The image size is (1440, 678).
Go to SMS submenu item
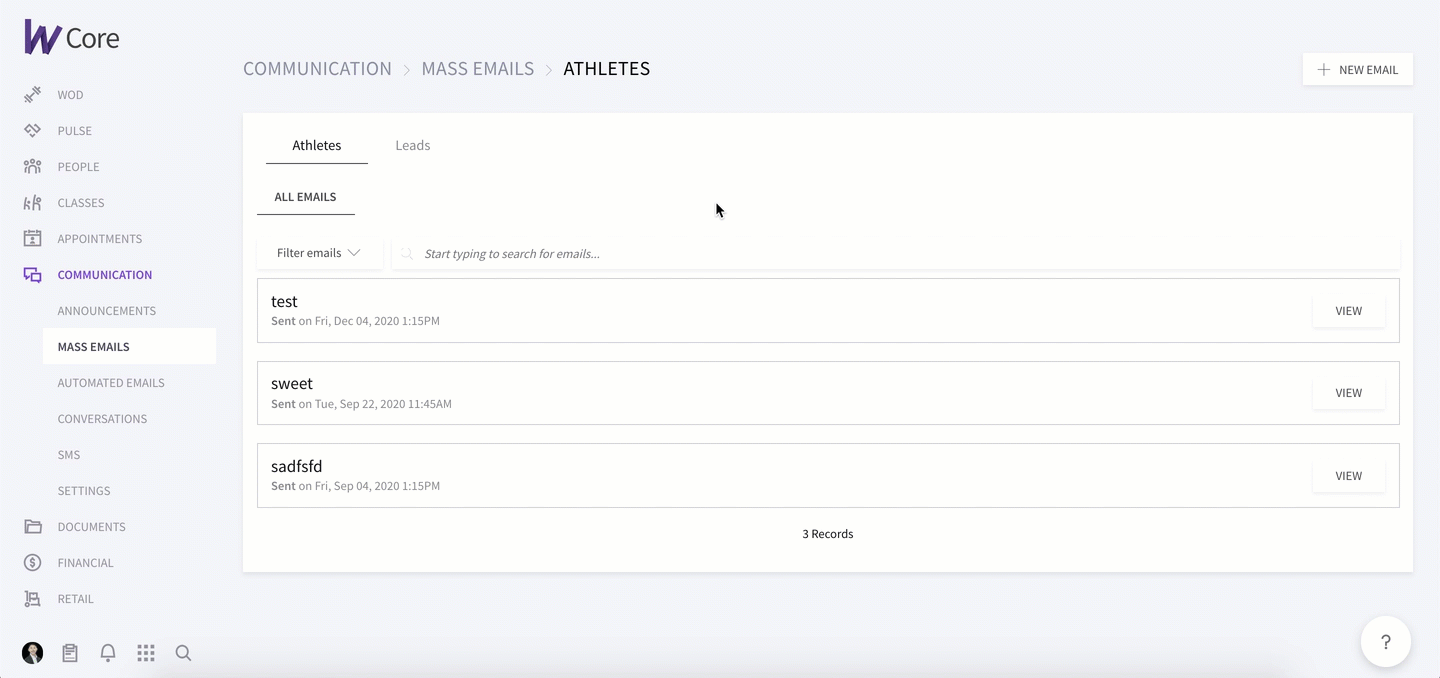tap(69, 455)
